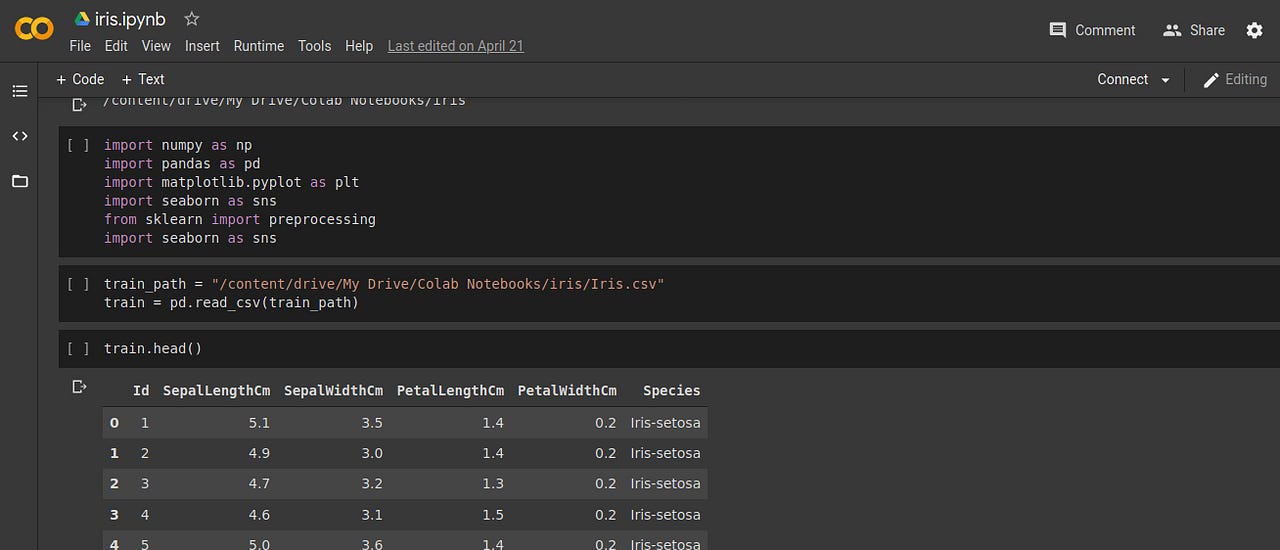Click the Connect button
The height and width of the screenshot is (550, 1280).
point(1122,79)
